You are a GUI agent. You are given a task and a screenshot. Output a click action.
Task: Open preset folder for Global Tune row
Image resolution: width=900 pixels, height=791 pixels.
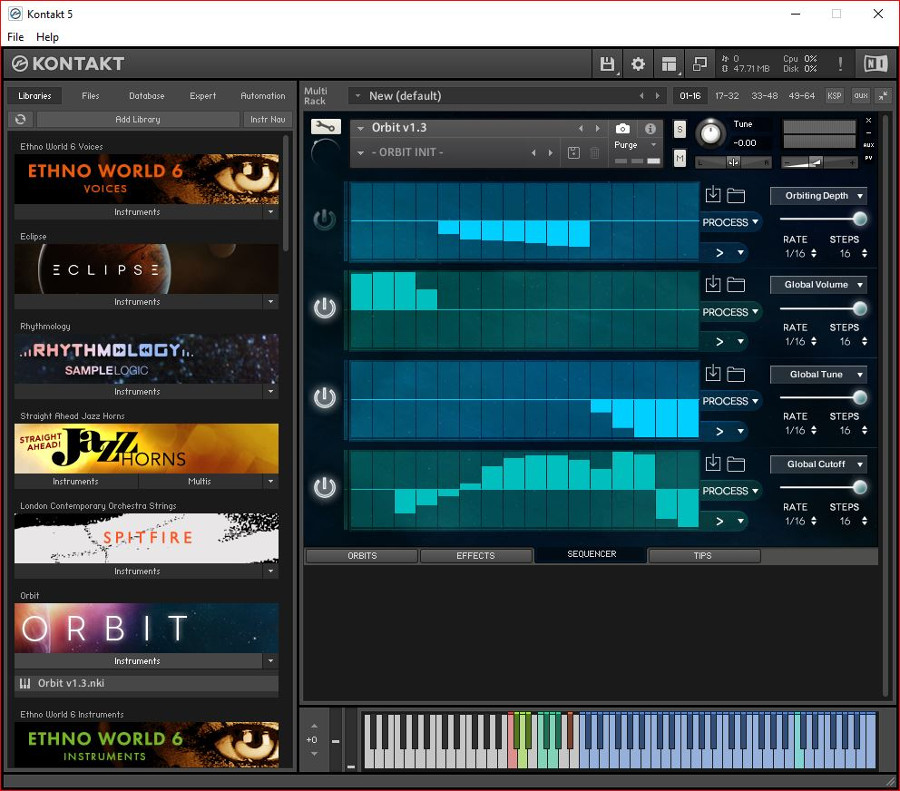736,374
